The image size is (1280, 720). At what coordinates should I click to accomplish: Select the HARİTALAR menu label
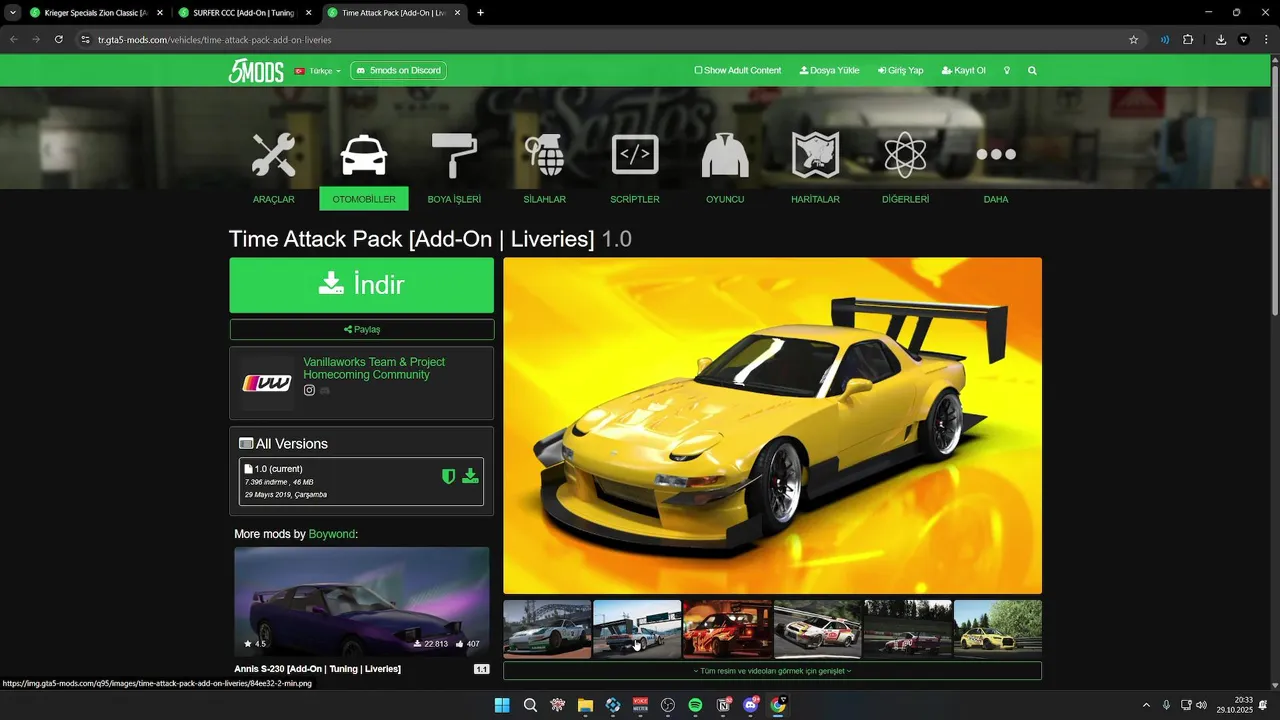pos(815,199)
